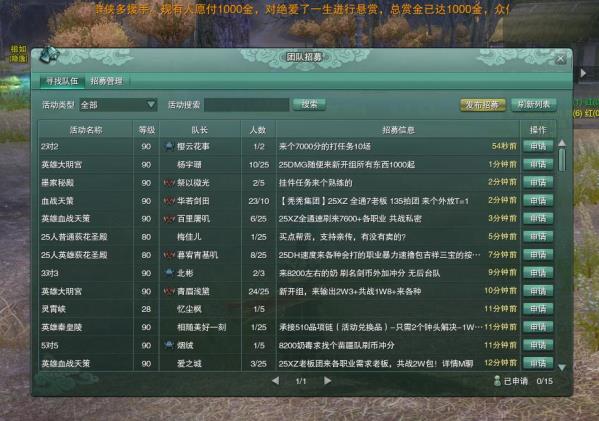This screenshot has width=599, height=421.
Task: Expand the side panel arrow at right edge
Action: (x=583, y=73)
